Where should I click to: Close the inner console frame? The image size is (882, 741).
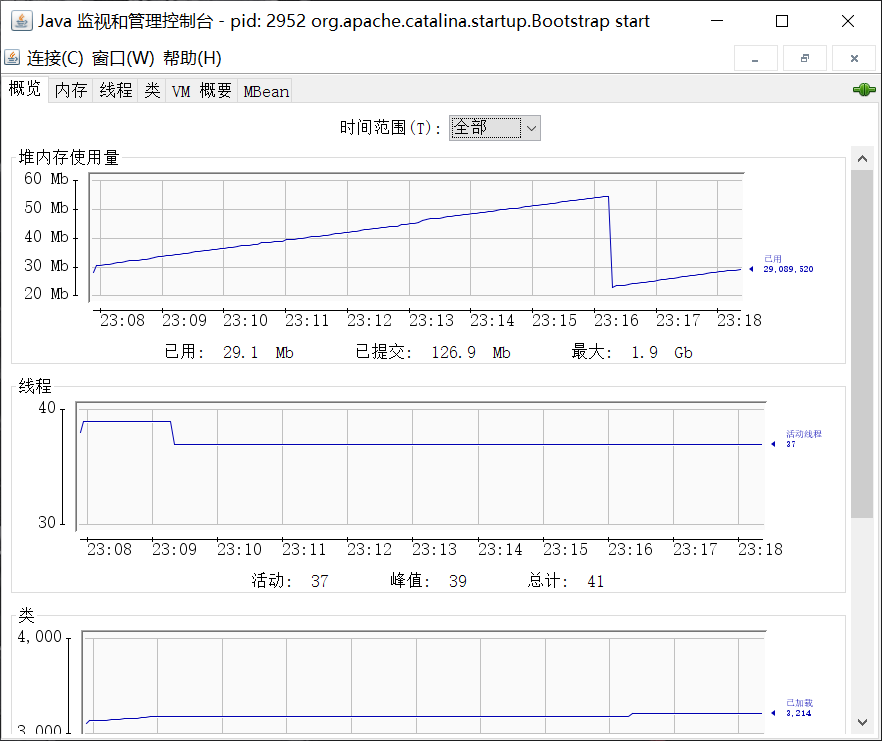coord(854,58)
